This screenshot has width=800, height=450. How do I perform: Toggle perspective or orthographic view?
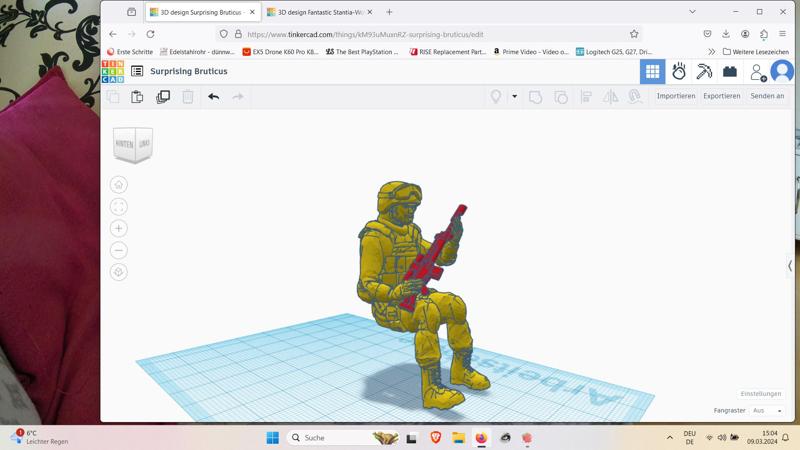coord(119,272)
